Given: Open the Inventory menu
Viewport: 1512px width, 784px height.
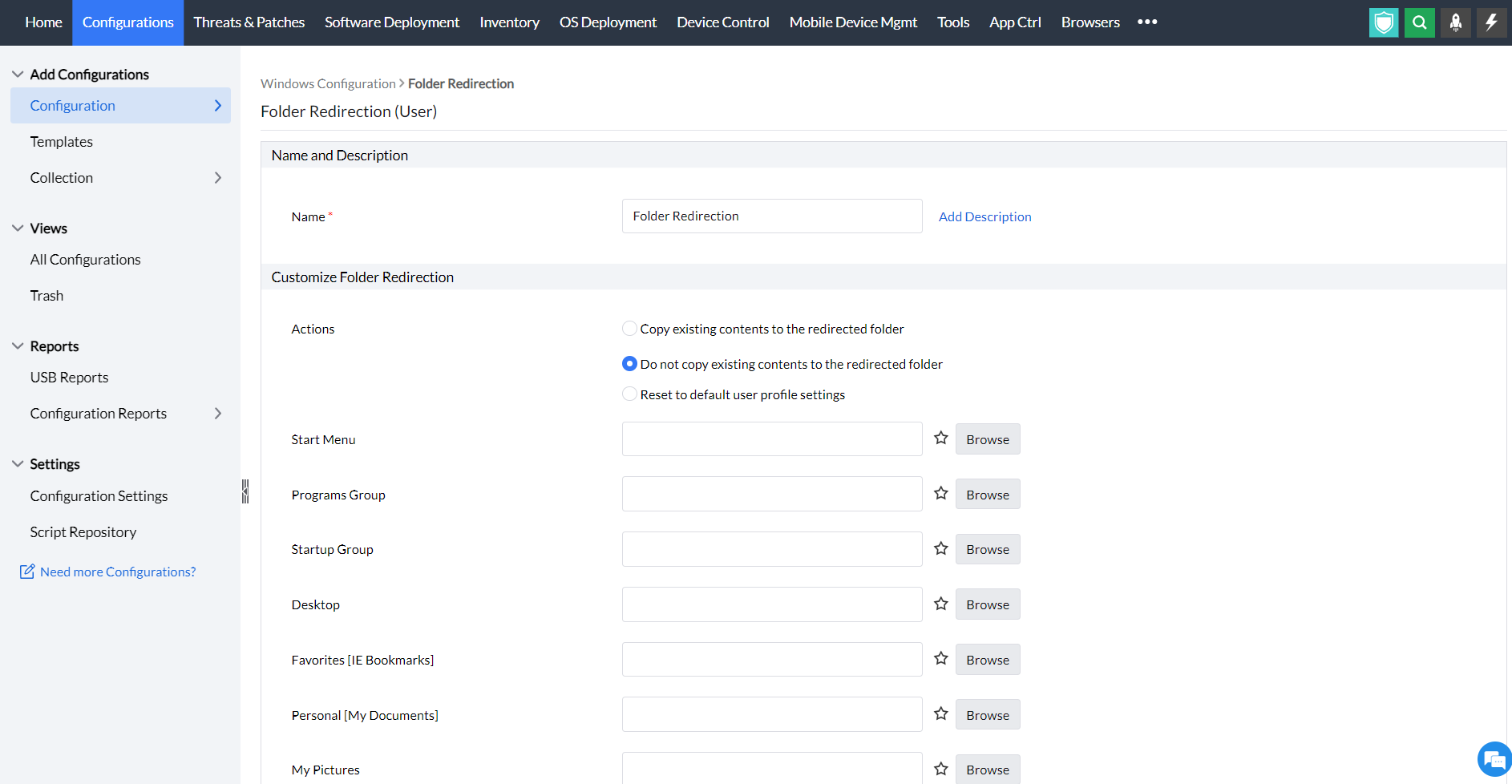Looking at the screenshot, I should pos(509,22).
